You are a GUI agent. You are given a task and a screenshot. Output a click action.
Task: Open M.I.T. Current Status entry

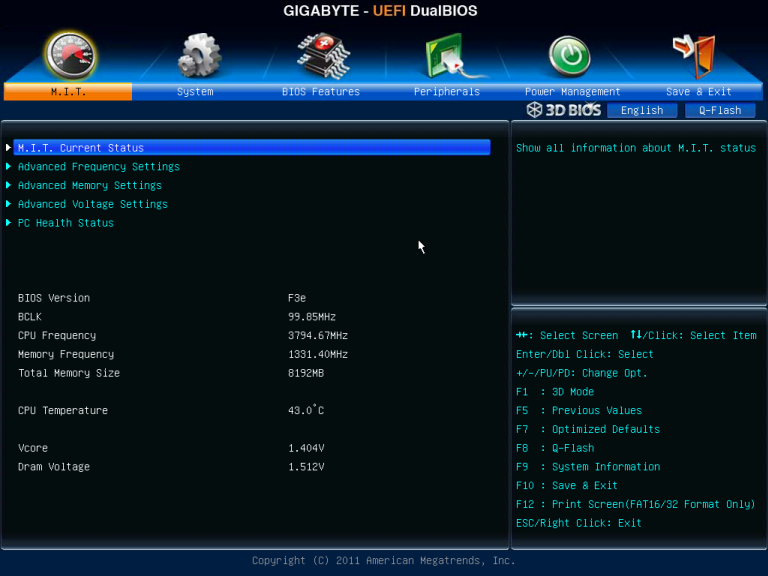(x=252, y=147)
